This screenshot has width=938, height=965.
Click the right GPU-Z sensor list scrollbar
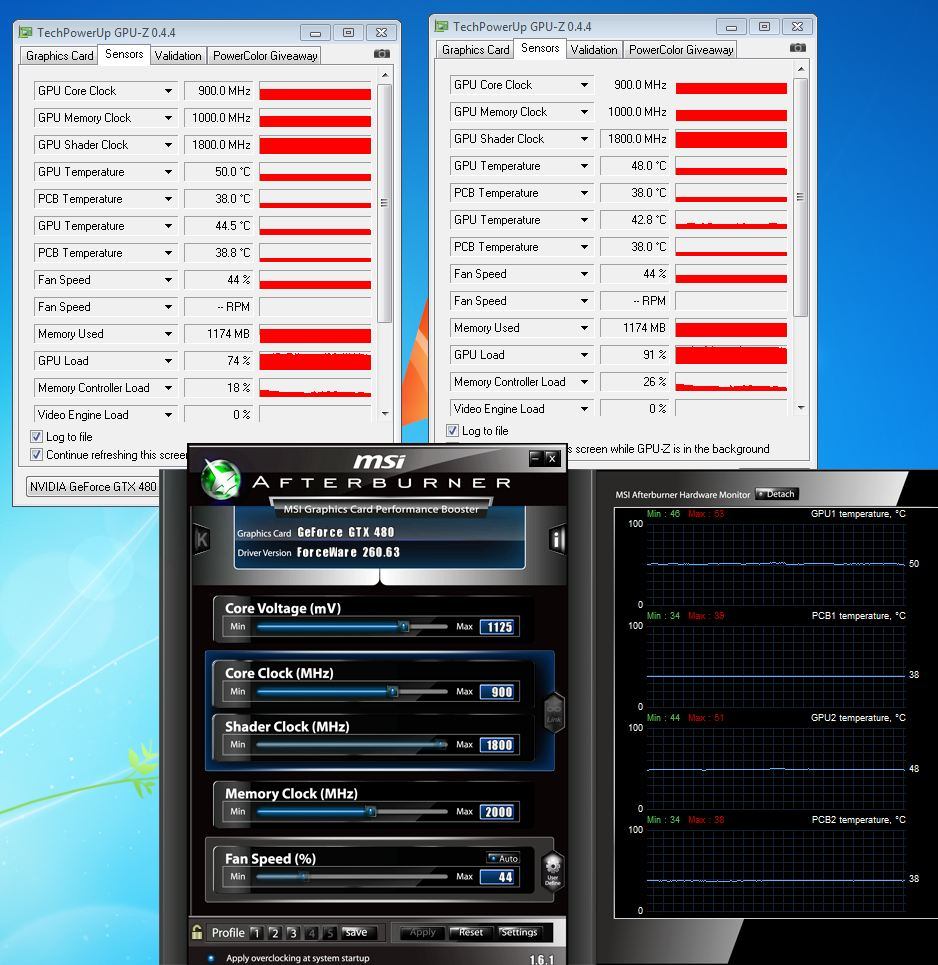pyautogui.click(x=800, y=197)
